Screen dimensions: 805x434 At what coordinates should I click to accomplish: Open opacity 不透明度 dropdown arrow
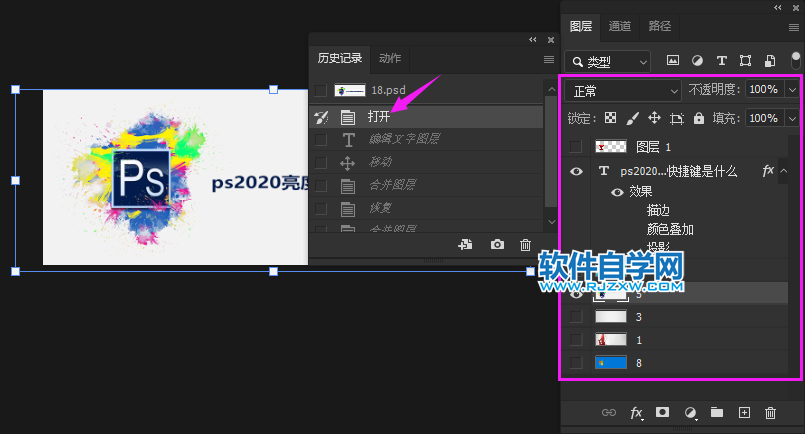[x=792, y=90]
